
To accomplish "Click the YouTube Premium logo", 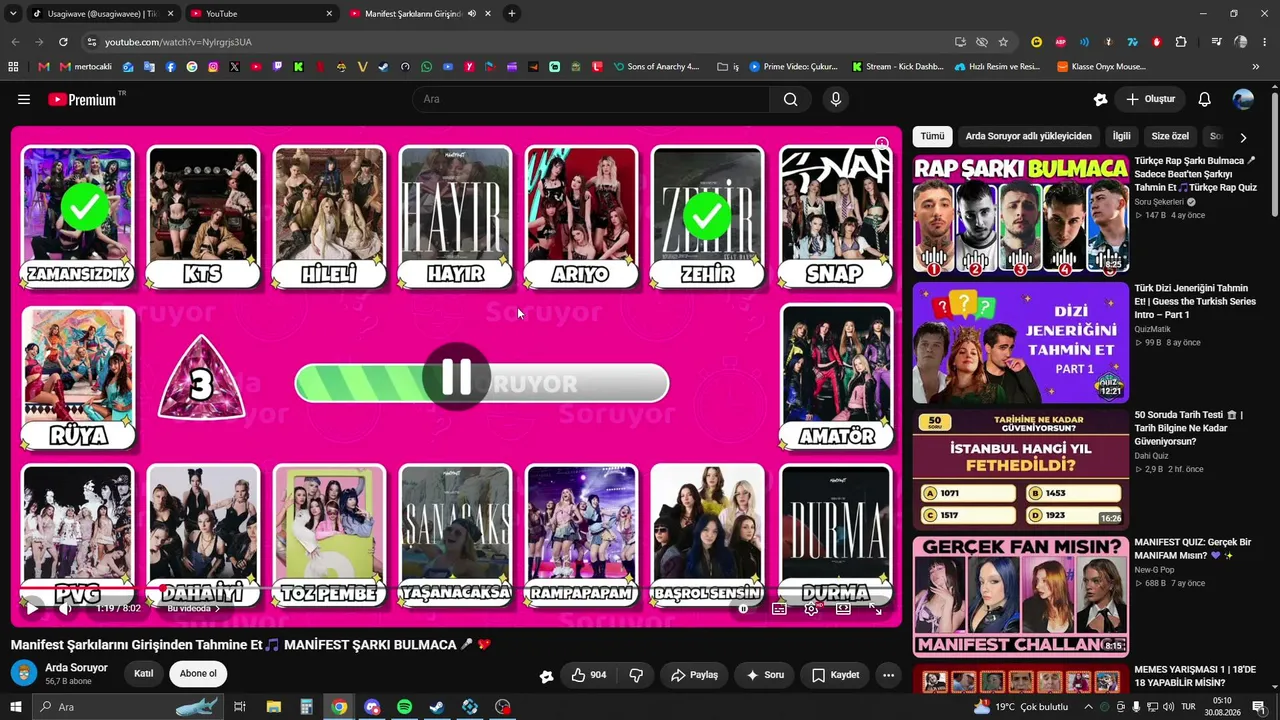I will pyautogui.click(x=84, y=99).
